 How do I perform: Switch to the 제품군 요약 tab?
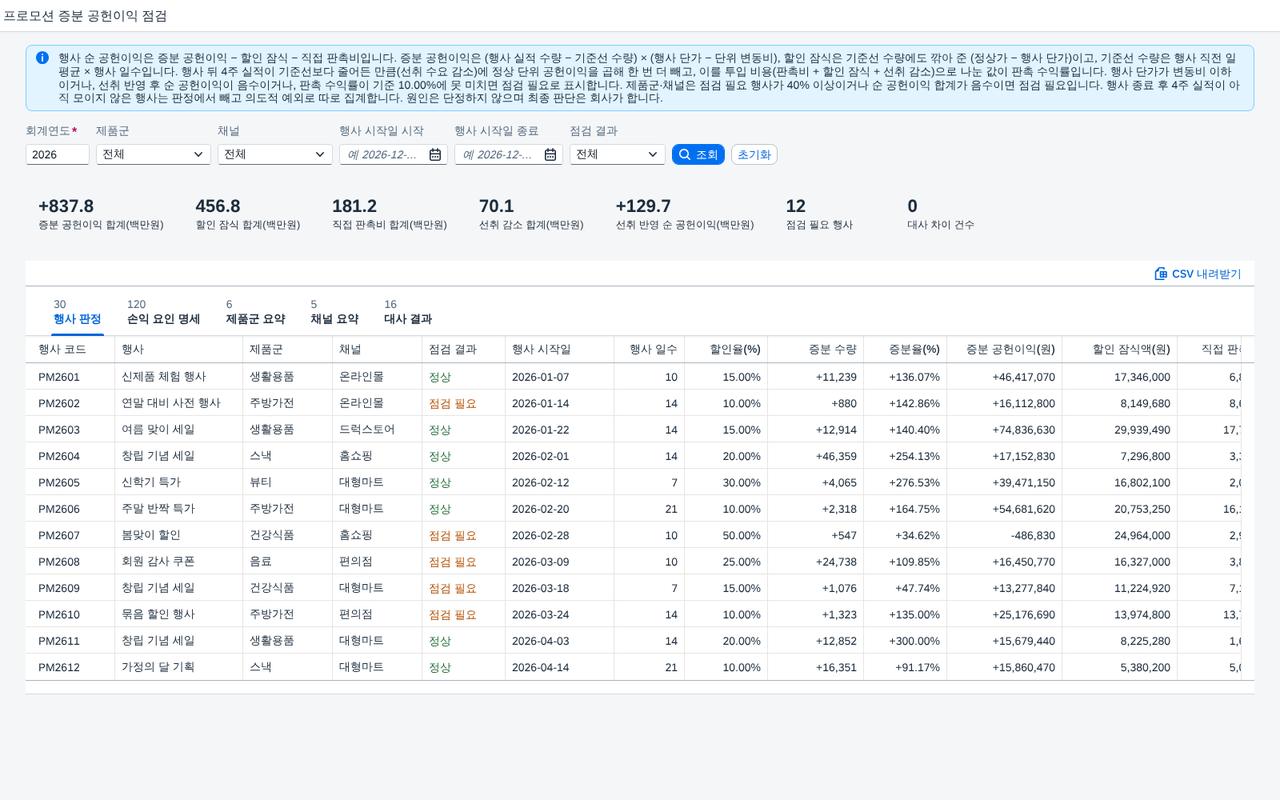(255, 312)
